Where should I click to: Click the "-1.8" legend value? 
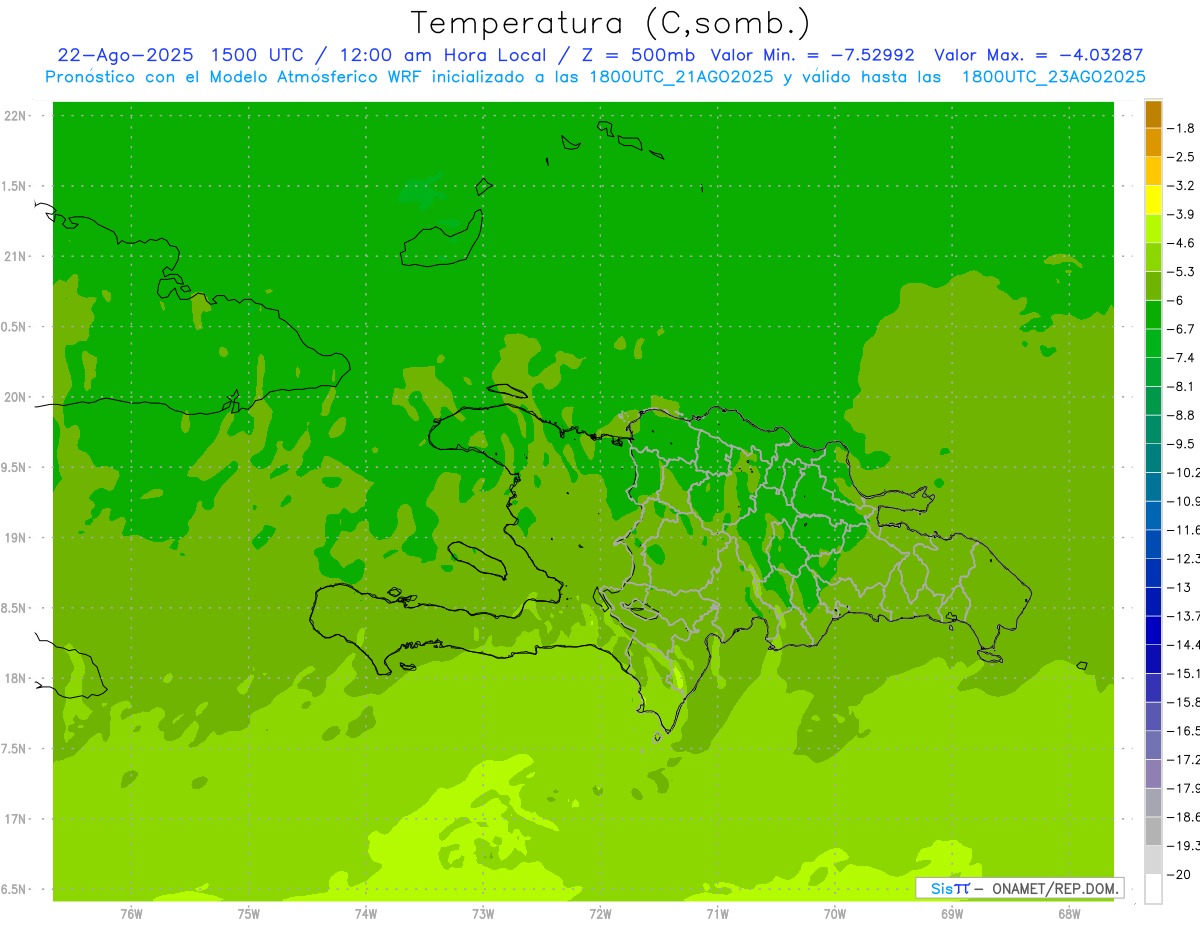[1182, 128]
